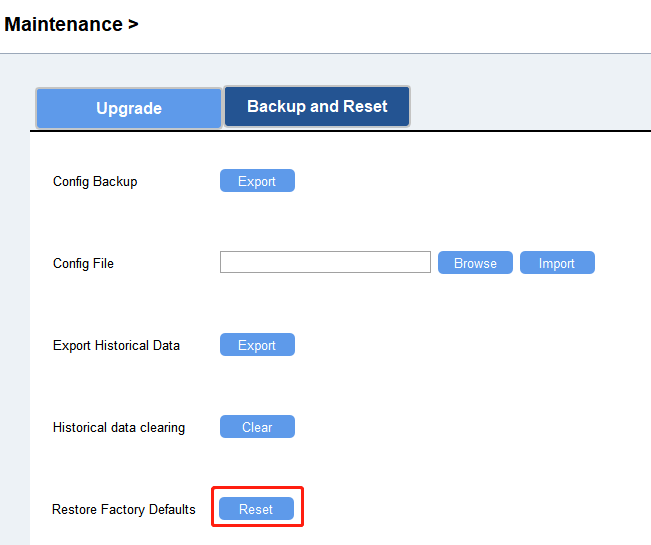Image resolution: width=651 pixels, height=545 pixels.
Task: Switch to the Upgrade tab
Action: point(129,108)
